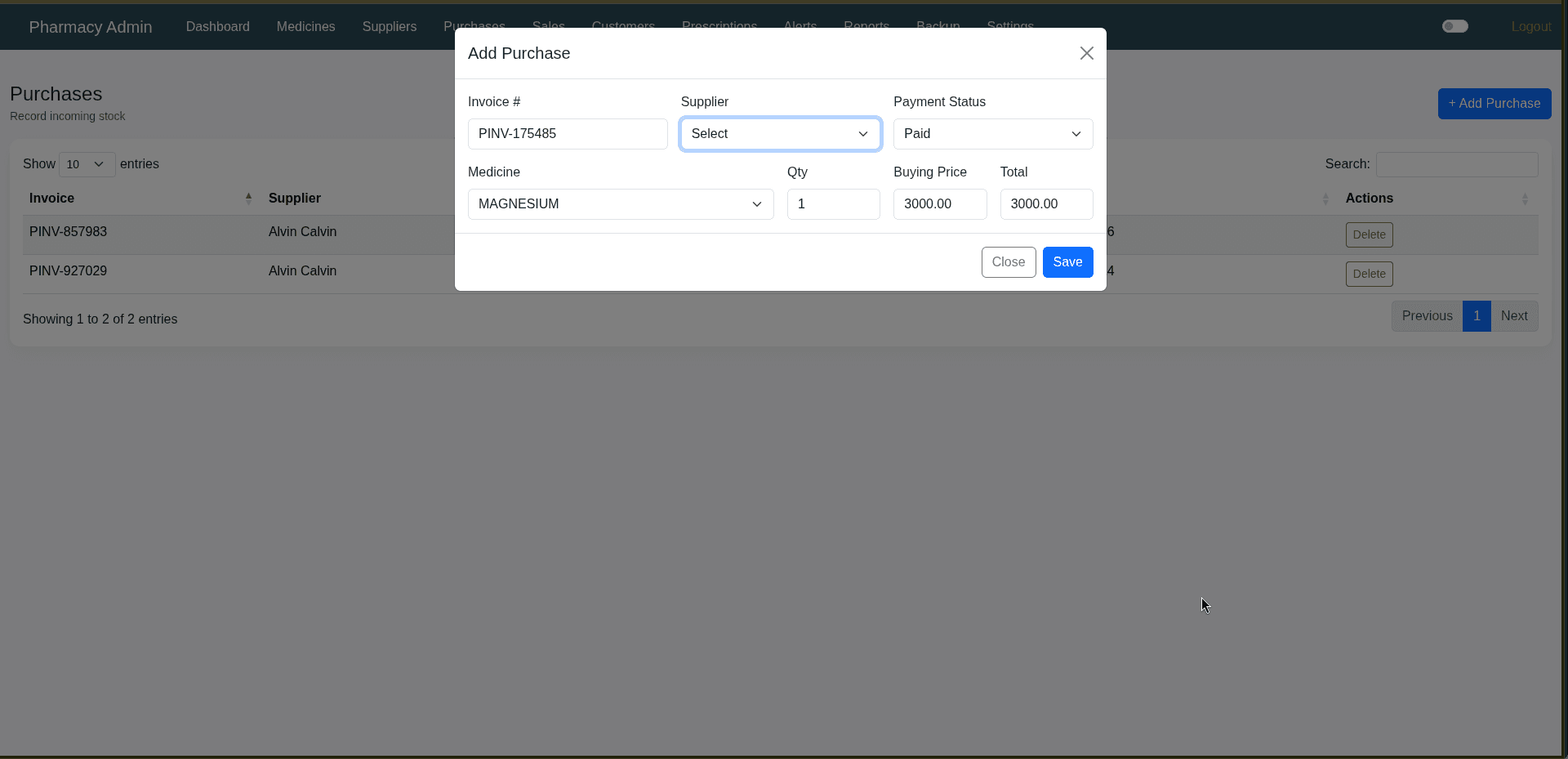Navigate to the Dashboard menu item

[217, 26]
